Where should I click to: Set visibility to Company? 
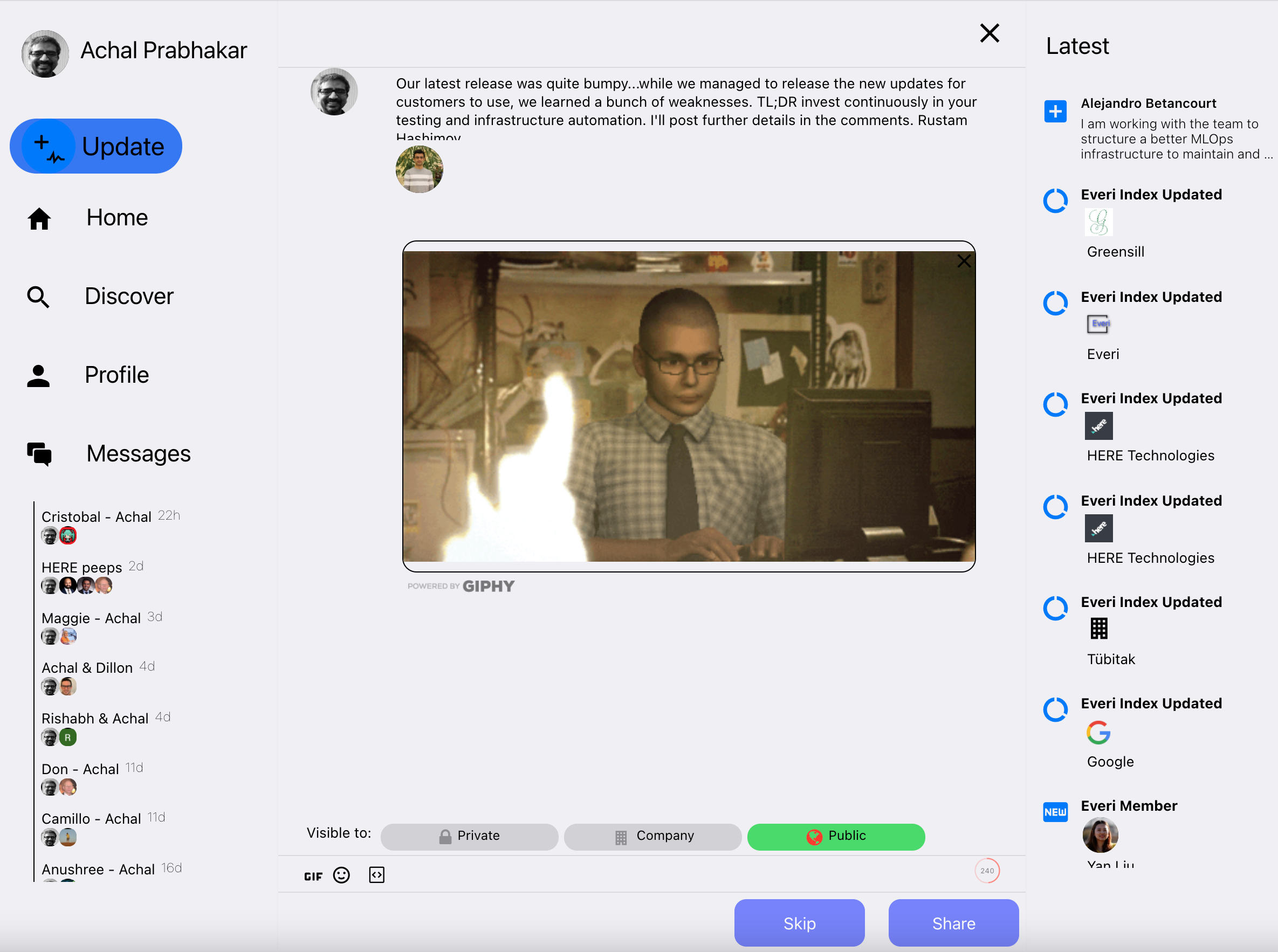coord(652,836)
